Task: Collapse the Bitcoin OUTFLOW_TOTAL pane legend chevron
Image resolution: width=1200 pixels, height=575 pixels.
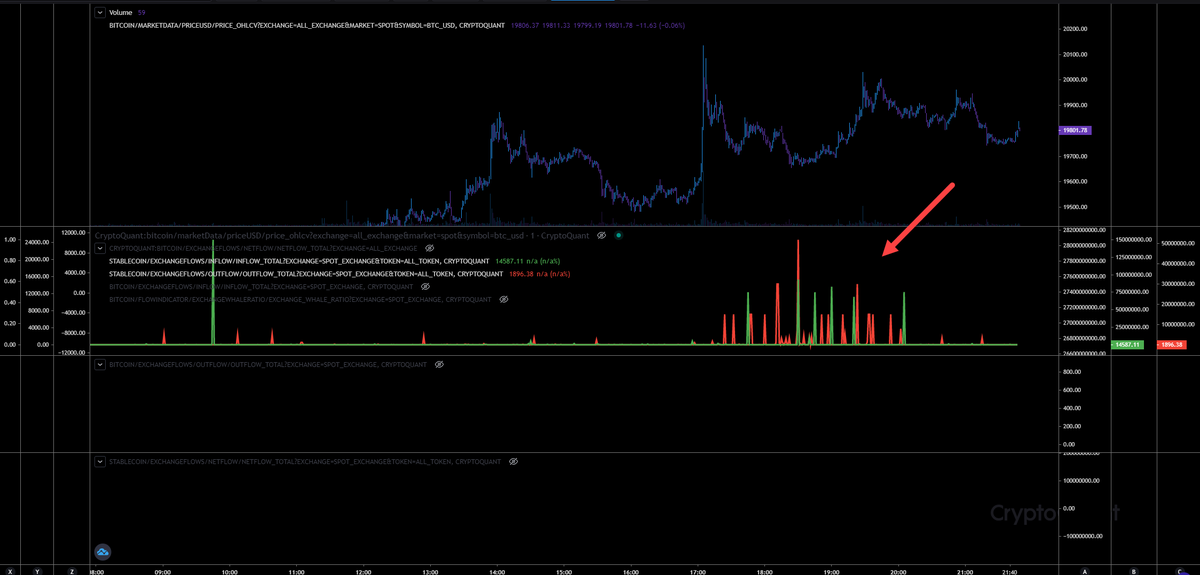Action: 100,365
